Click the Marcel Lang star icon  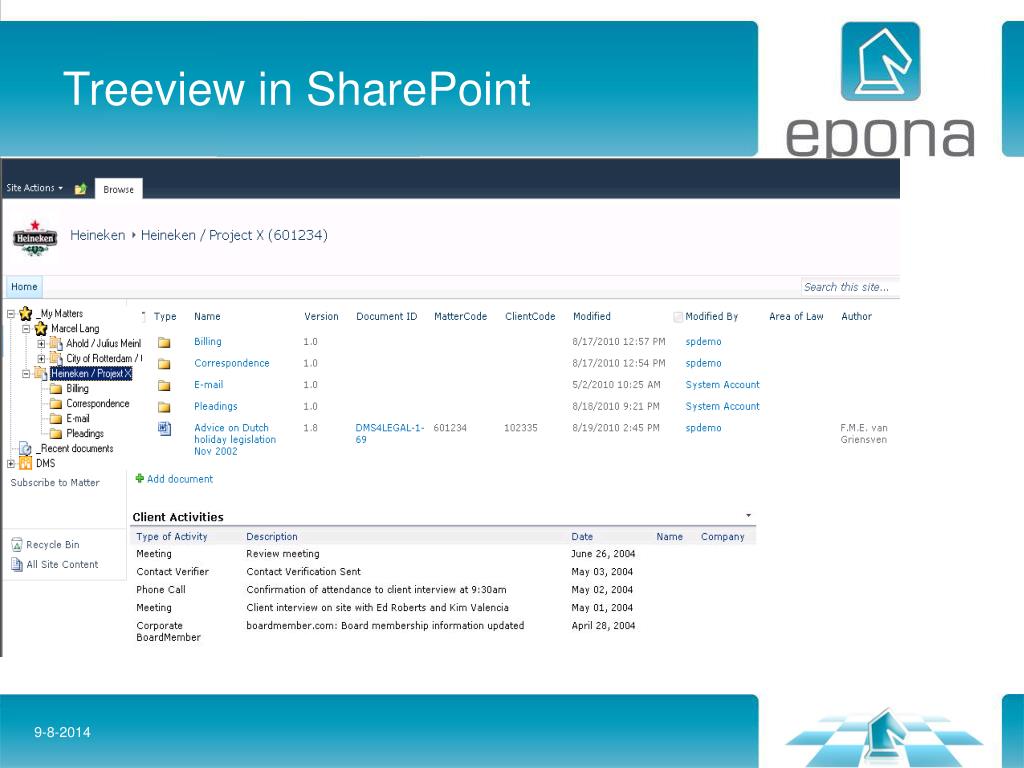tap(40, 328)
